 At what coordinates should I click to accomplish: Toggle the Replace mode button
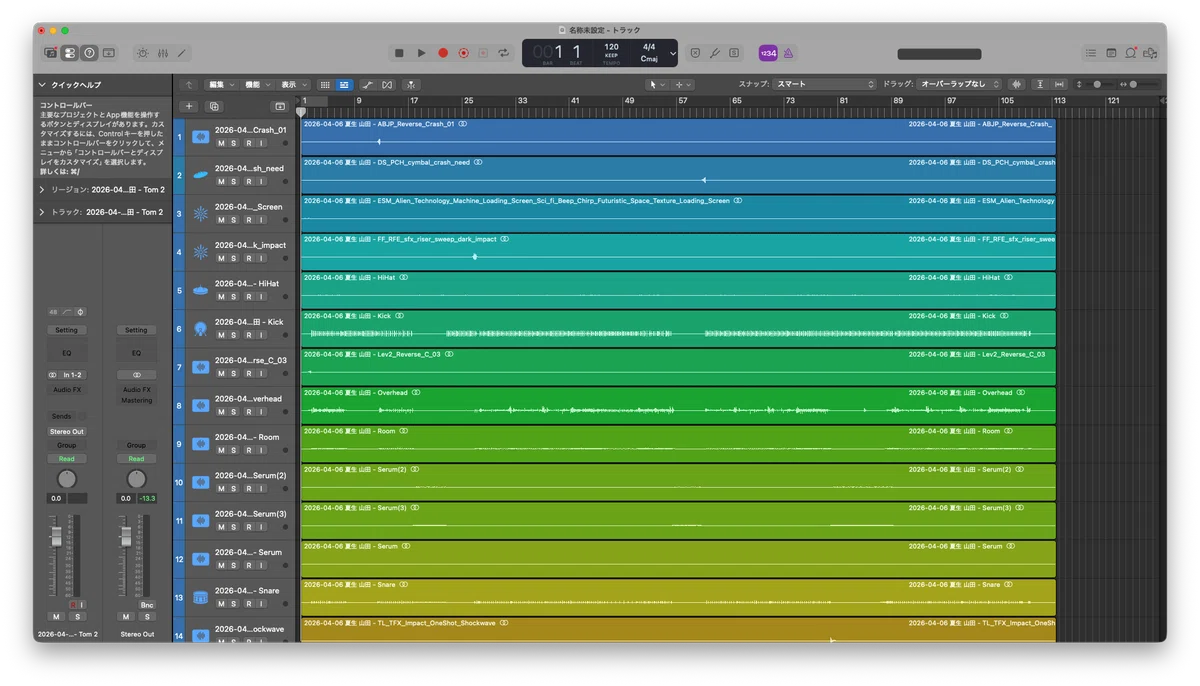coord(696,53)
